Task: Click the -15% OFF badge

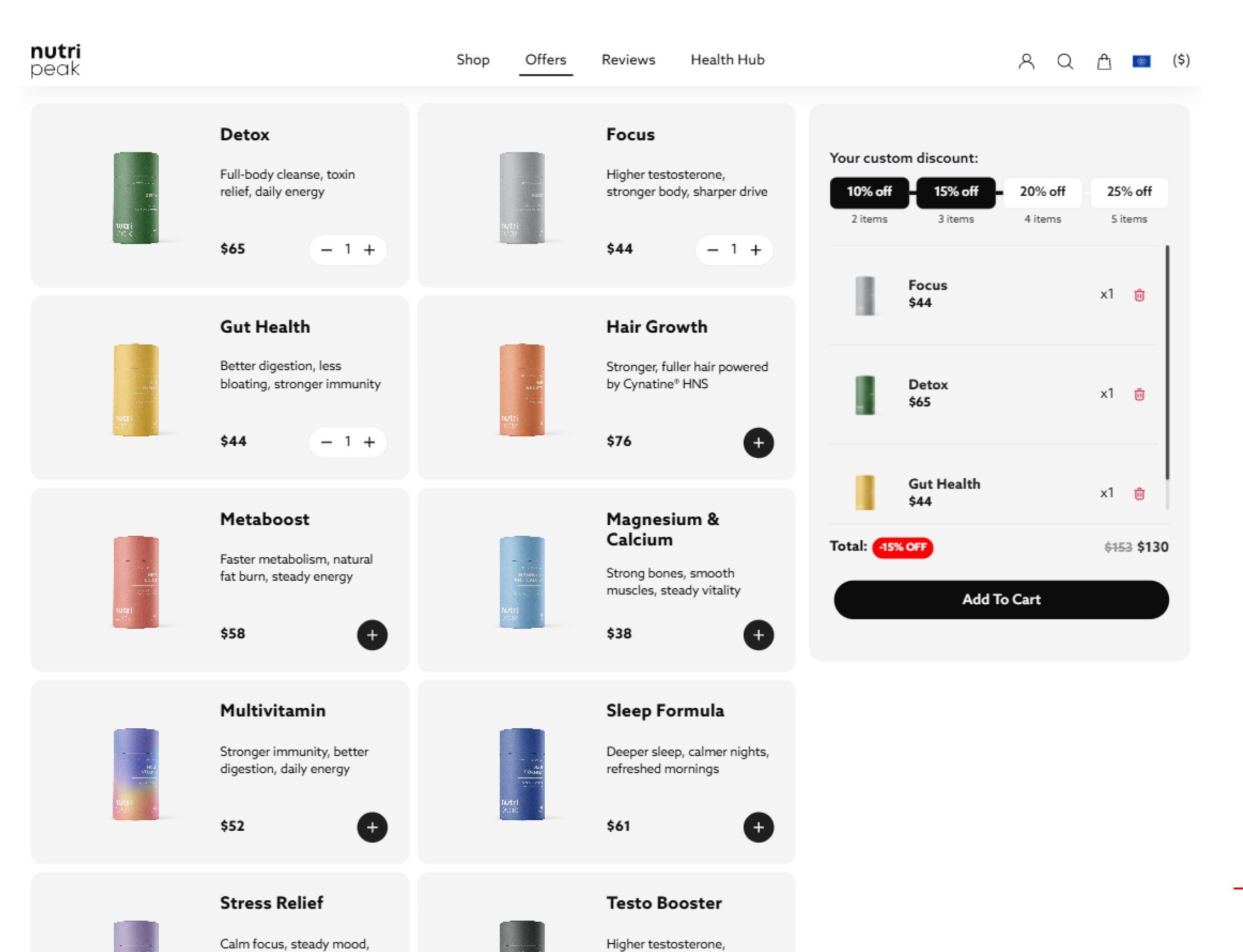Action: pyautogui.click(x=902, y=548)
